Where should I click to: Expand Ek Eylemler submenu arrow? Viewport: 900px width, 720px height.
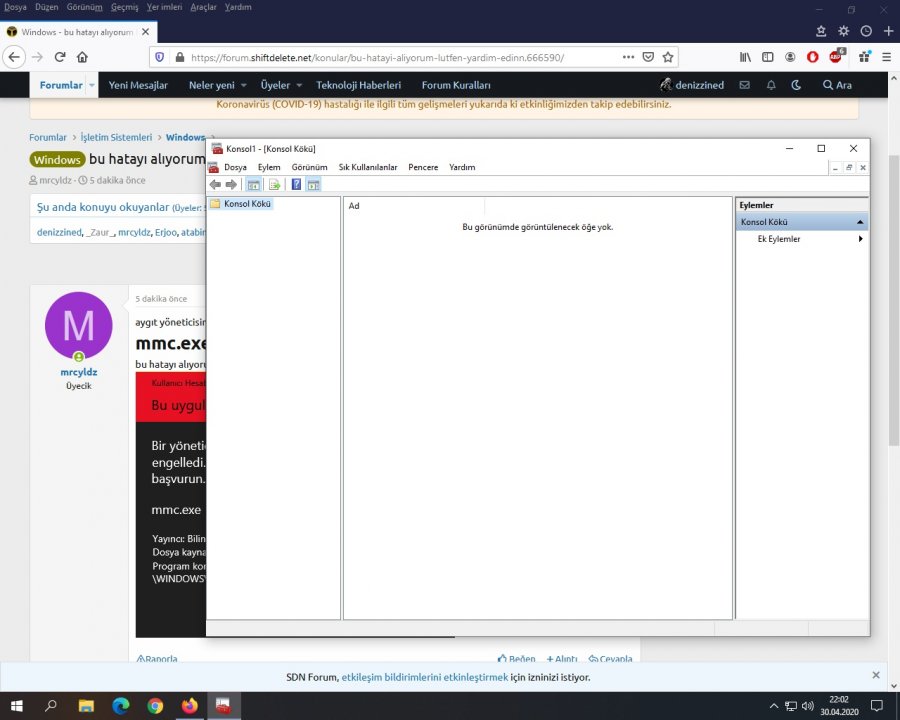coord(860,239)
